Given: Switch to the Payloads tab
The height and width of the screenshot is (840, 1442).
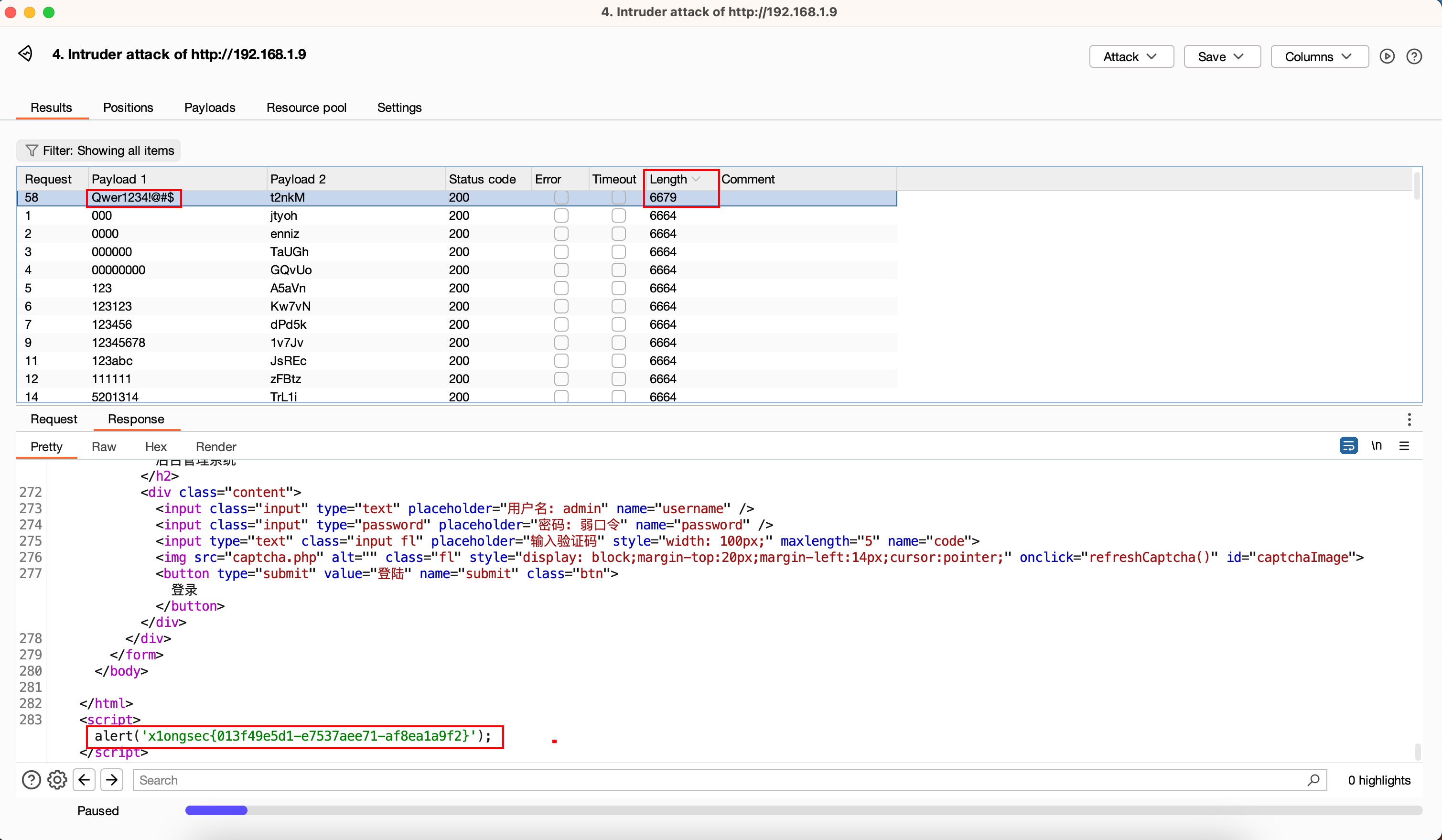Looking at the screenshot, I should (210, 108).
